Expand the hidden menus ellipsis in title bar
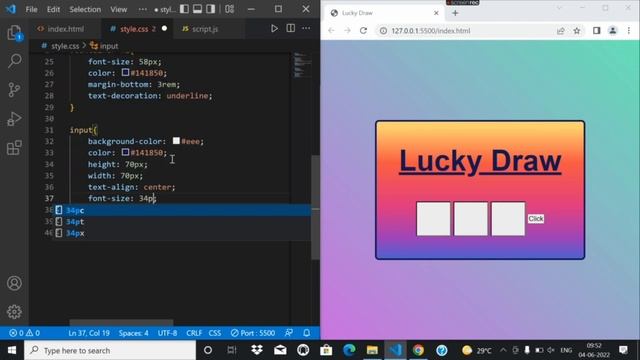This screenshot has width=640, height=360. 142,9
